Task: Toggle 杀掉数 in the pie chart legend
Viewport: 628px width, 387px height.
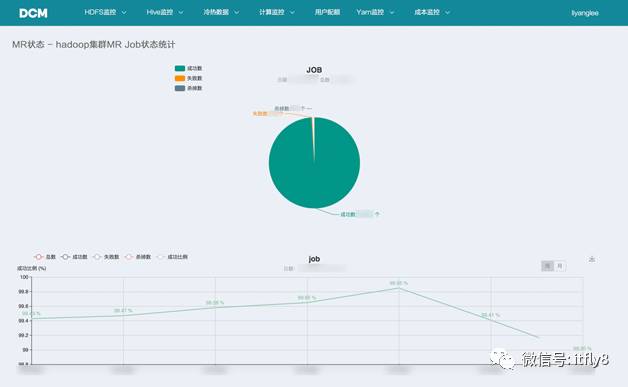Action: pos(188,88)
